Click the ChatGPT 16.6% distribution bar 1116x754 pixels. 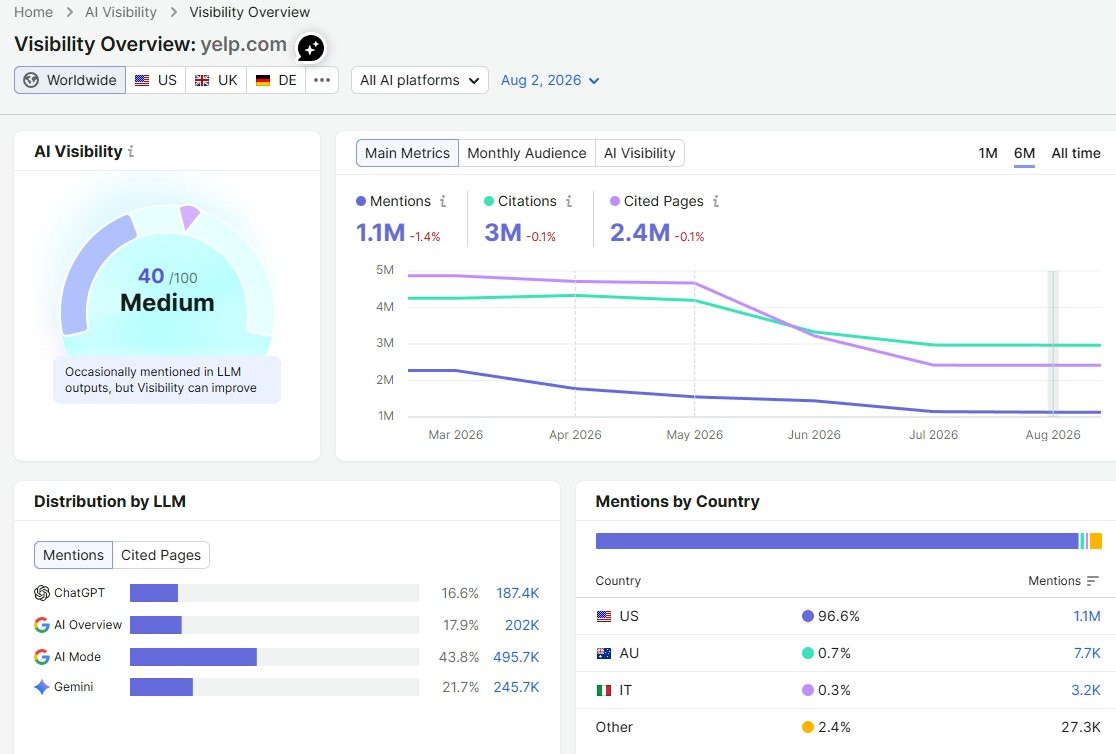pyautogui.click(x=154, y=593)
